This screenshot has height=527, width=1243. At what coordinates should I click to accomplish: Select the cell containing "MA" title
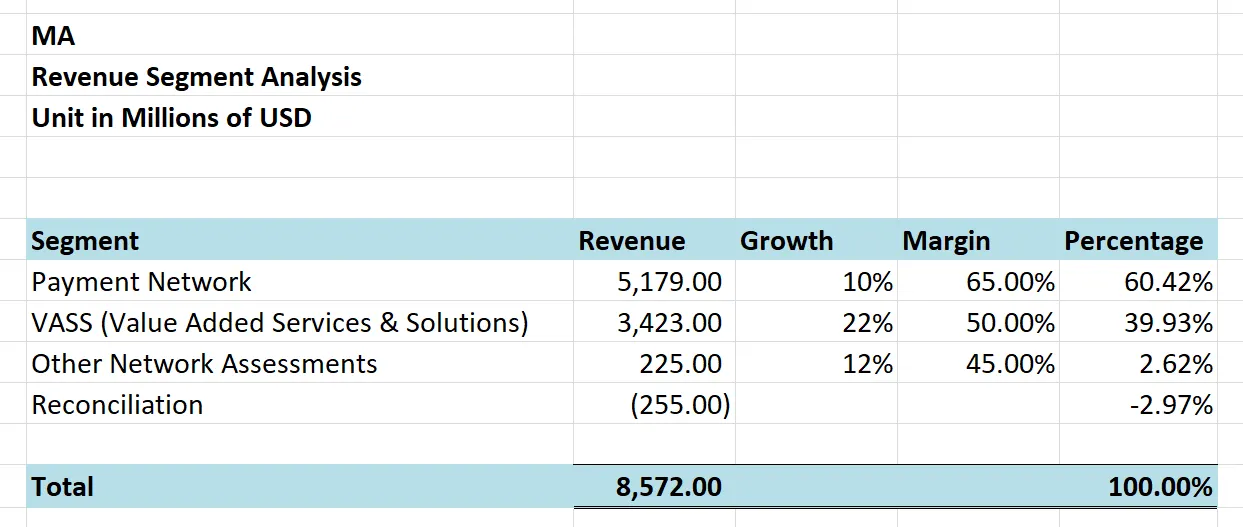54,37
